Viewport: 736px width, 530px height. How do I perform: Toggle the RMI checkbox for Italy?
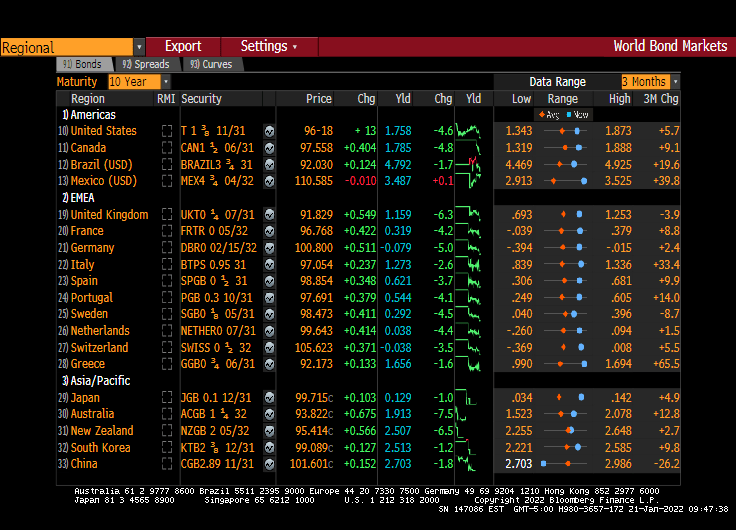[x=167, y=265]
